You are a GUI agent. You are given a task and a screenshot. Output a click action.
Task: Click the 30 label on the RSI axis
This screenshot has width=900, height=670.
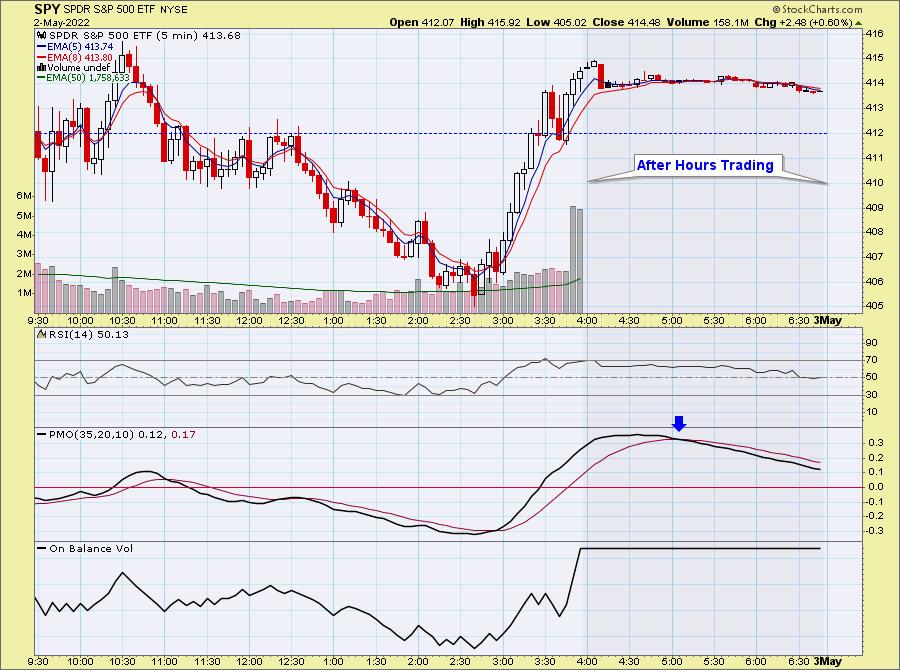coord(871,394)
